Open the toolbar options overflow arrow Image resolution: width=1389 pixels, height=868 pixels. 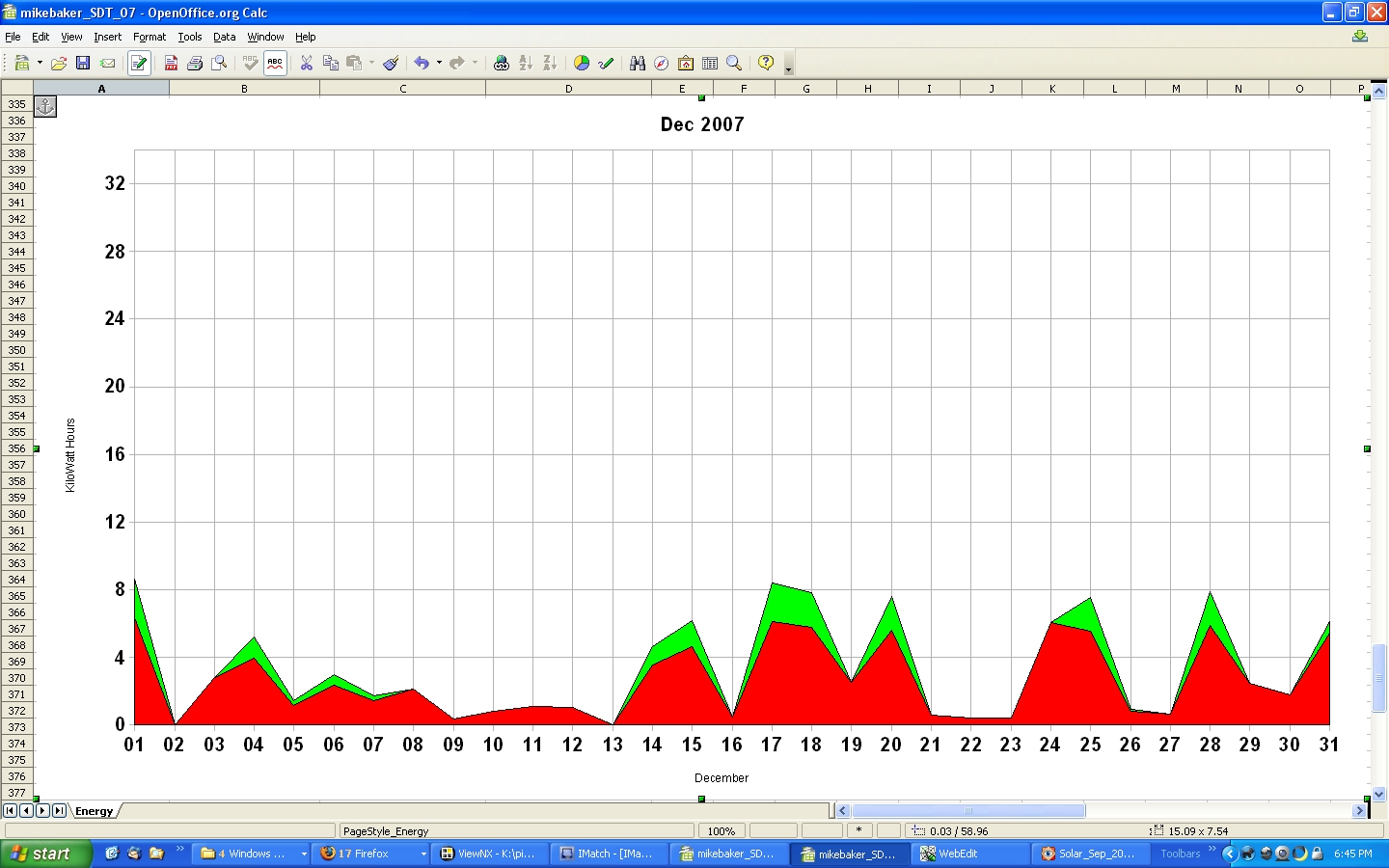point(788,68)
